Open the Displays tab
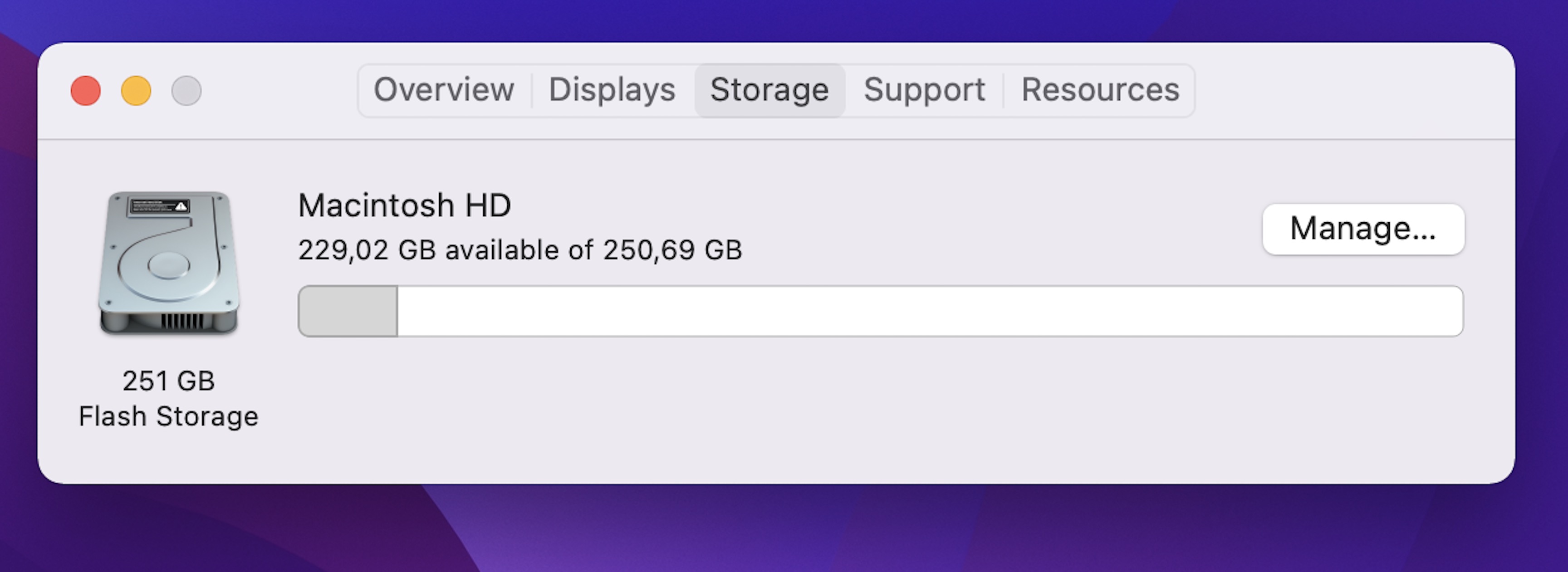This screenshot has height=572, width=1568. pyautogui.click(x=612, y=90)
